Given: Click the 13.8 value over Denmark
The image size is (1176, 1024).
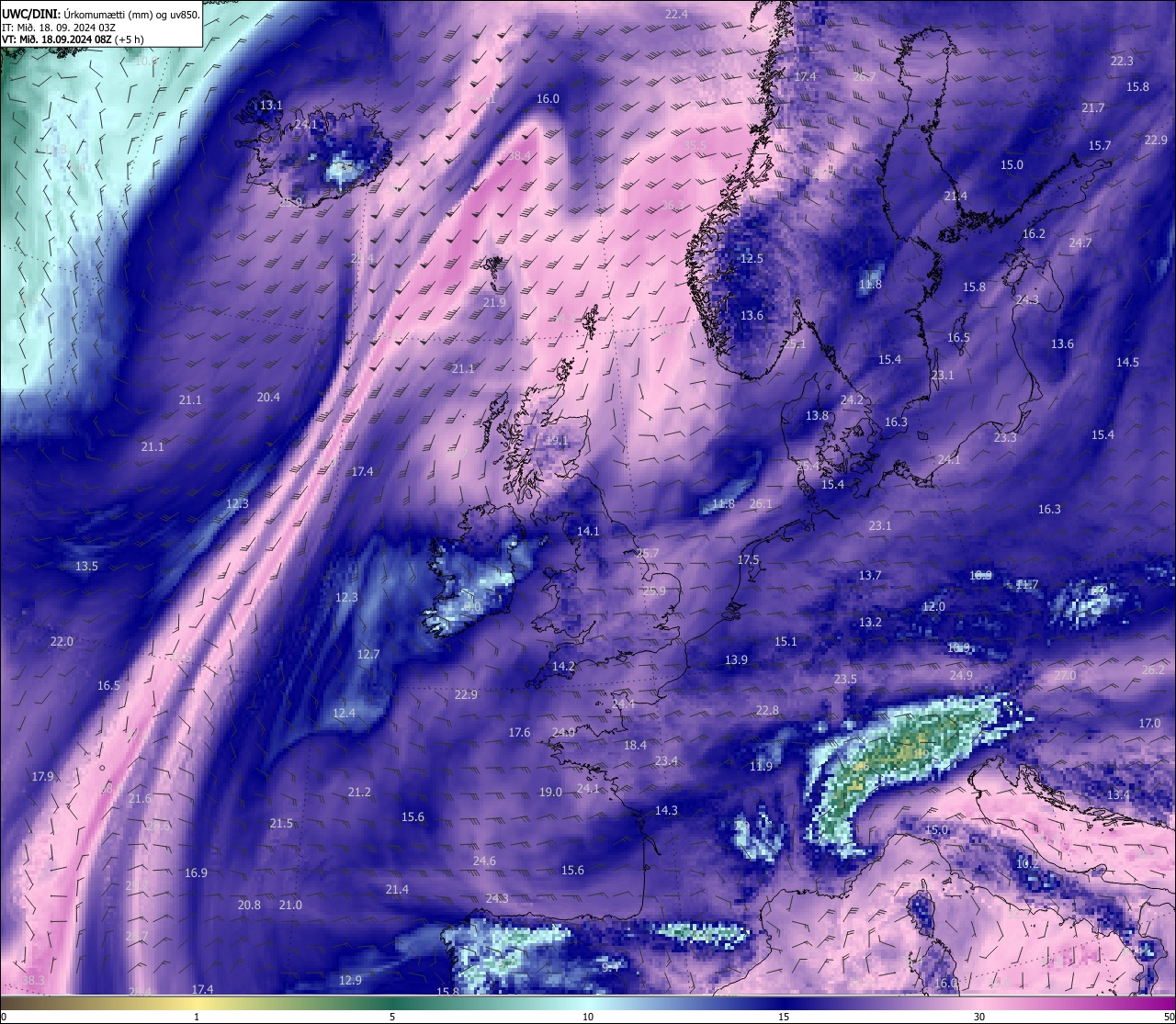Looking at the screenshot, I should [x=817, y=416].
